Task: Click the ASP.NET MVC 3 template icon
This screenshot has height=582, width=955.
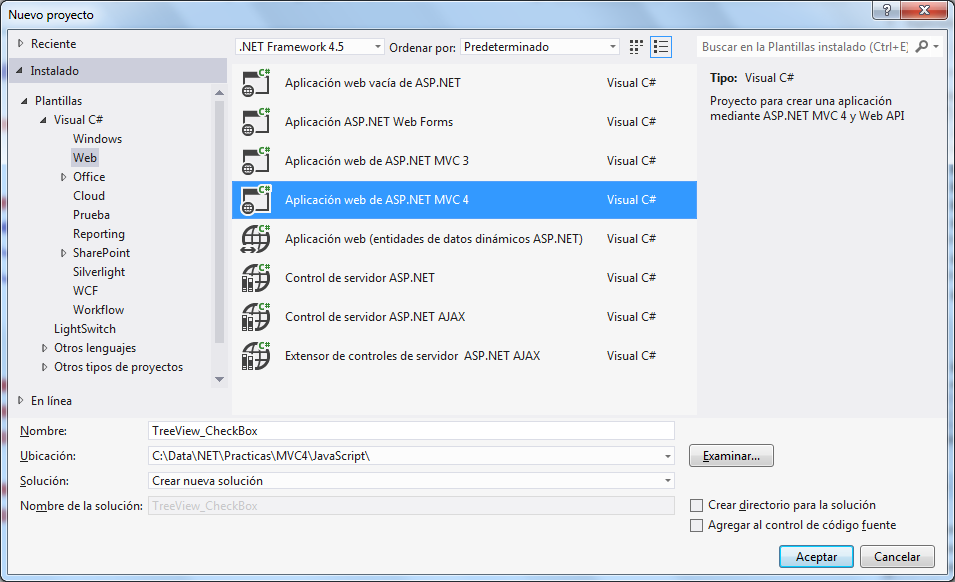Action: click(x=256, y=161)
